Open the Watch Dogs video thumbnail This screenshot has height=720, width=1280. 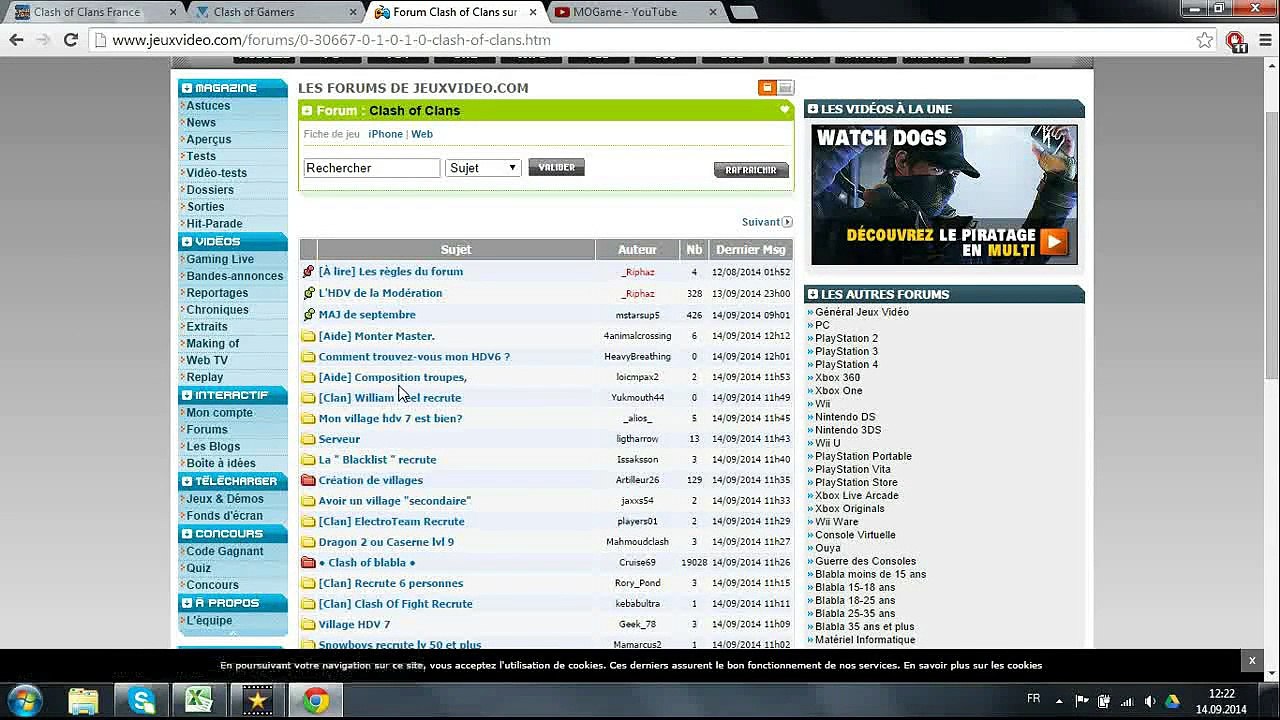tap(944, 195)
